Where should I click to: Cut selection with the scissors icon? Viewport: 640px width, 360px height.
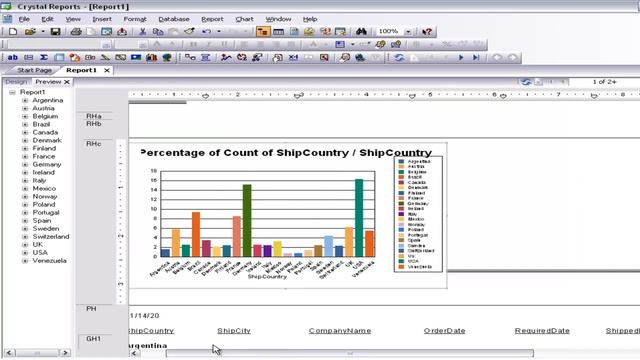coord(142,31)
